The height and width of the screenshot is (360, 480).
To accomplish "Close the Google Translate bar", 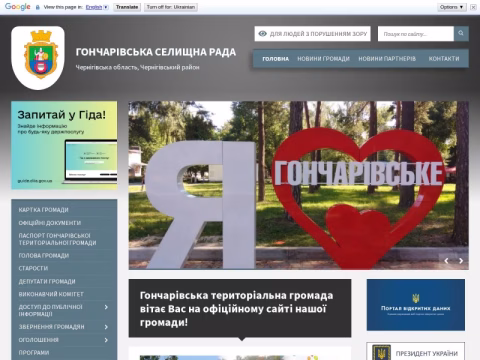I will coord(473,7).
